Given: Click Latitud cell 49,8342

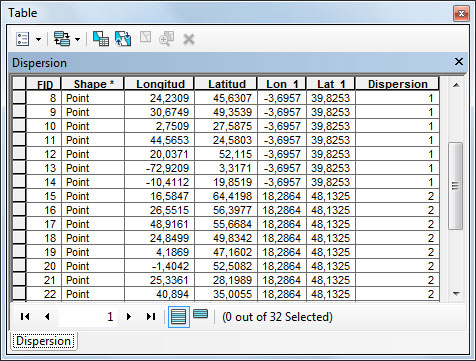Looking at the screenshot, I should pos(226,238).
